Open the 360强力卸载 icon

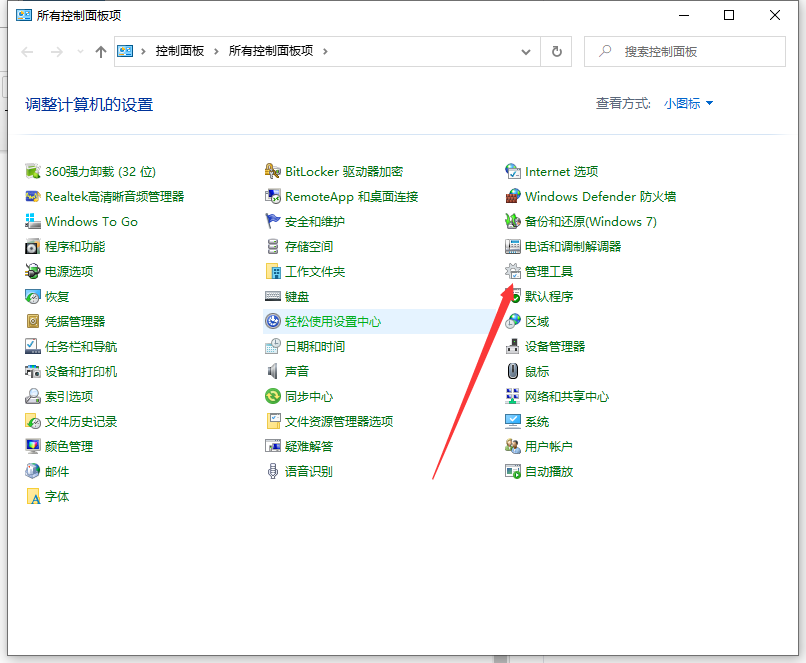[33, 172]
